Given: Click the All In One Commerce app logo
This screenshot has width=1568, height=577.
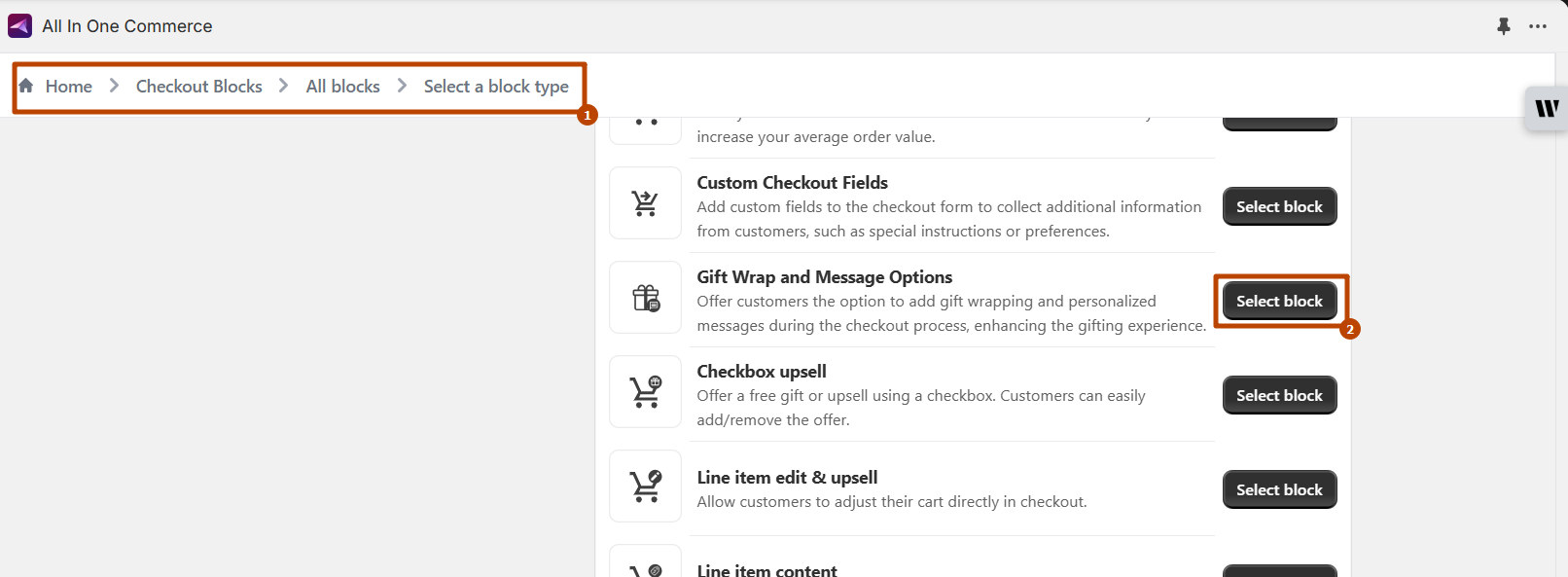Looking at the screenshot, I should click(x=19, y=26).
